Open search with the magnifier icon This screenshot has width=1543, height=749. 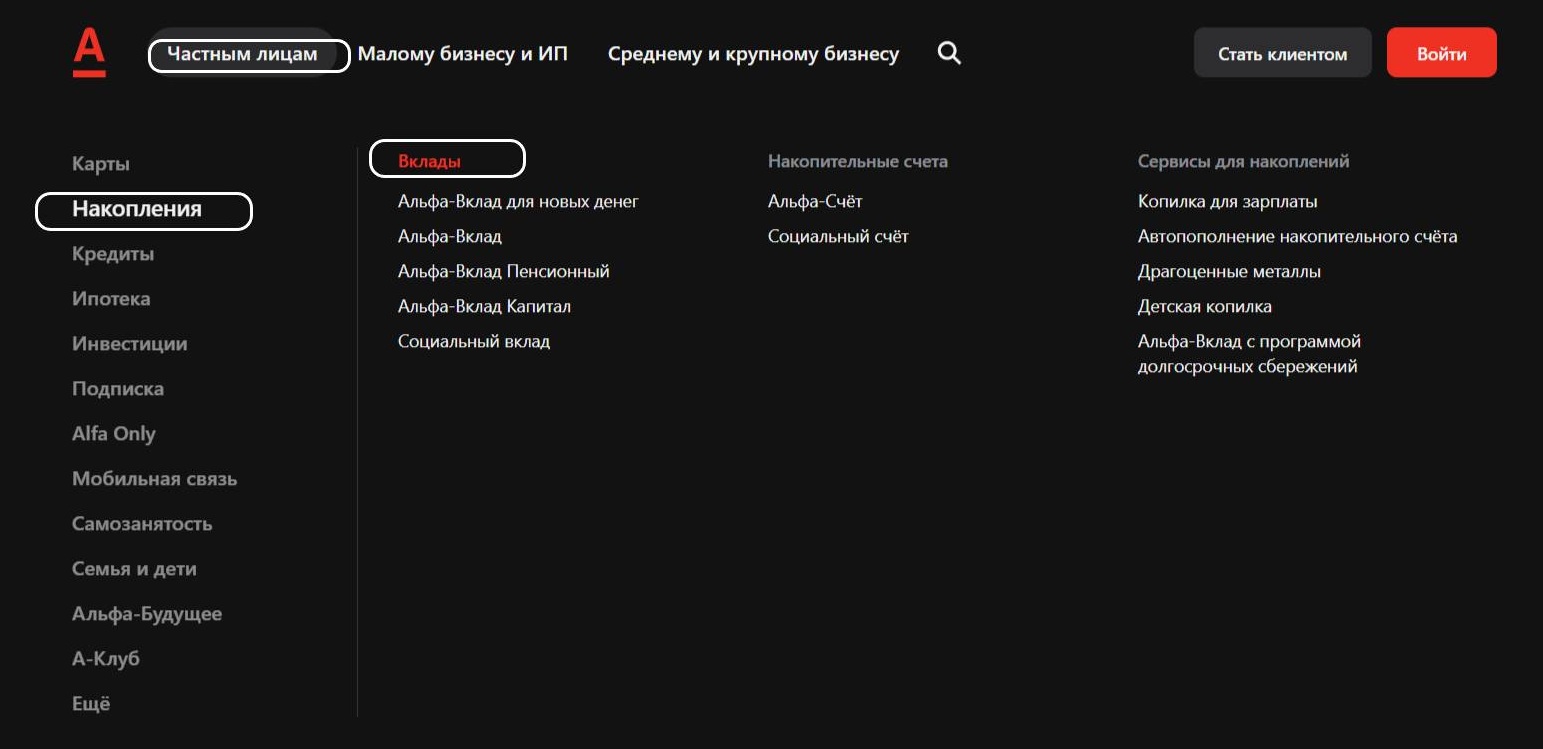tap(949, 54)
